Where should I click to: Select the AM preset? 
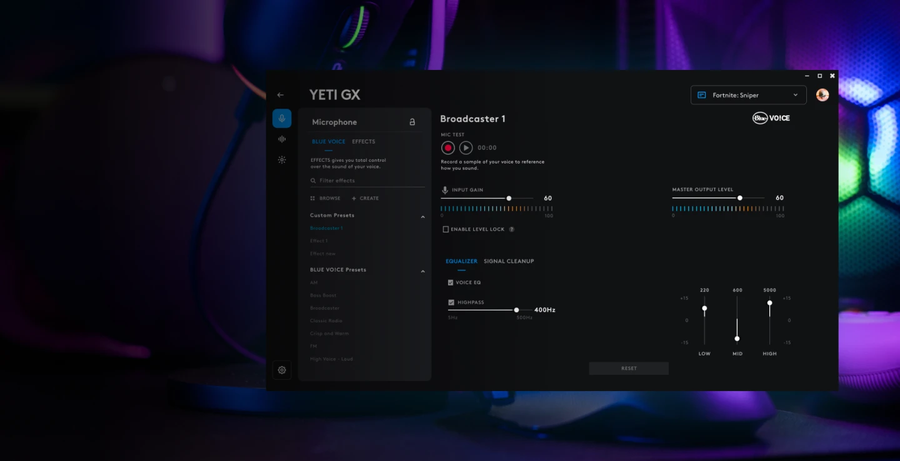point(313,282)
